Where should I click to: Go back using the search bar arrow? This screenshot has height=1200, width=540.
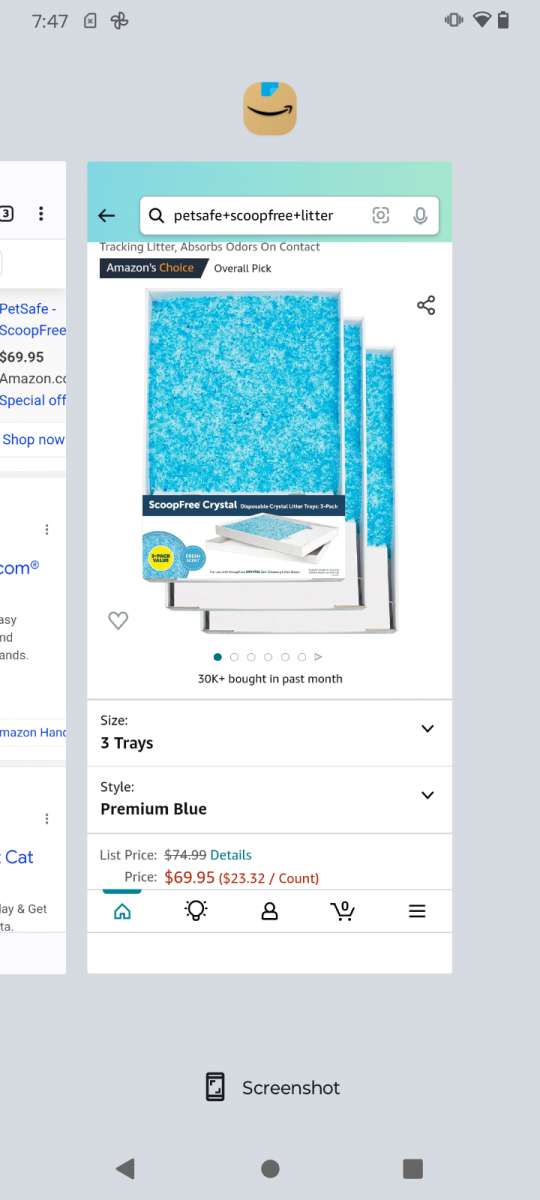107,215
